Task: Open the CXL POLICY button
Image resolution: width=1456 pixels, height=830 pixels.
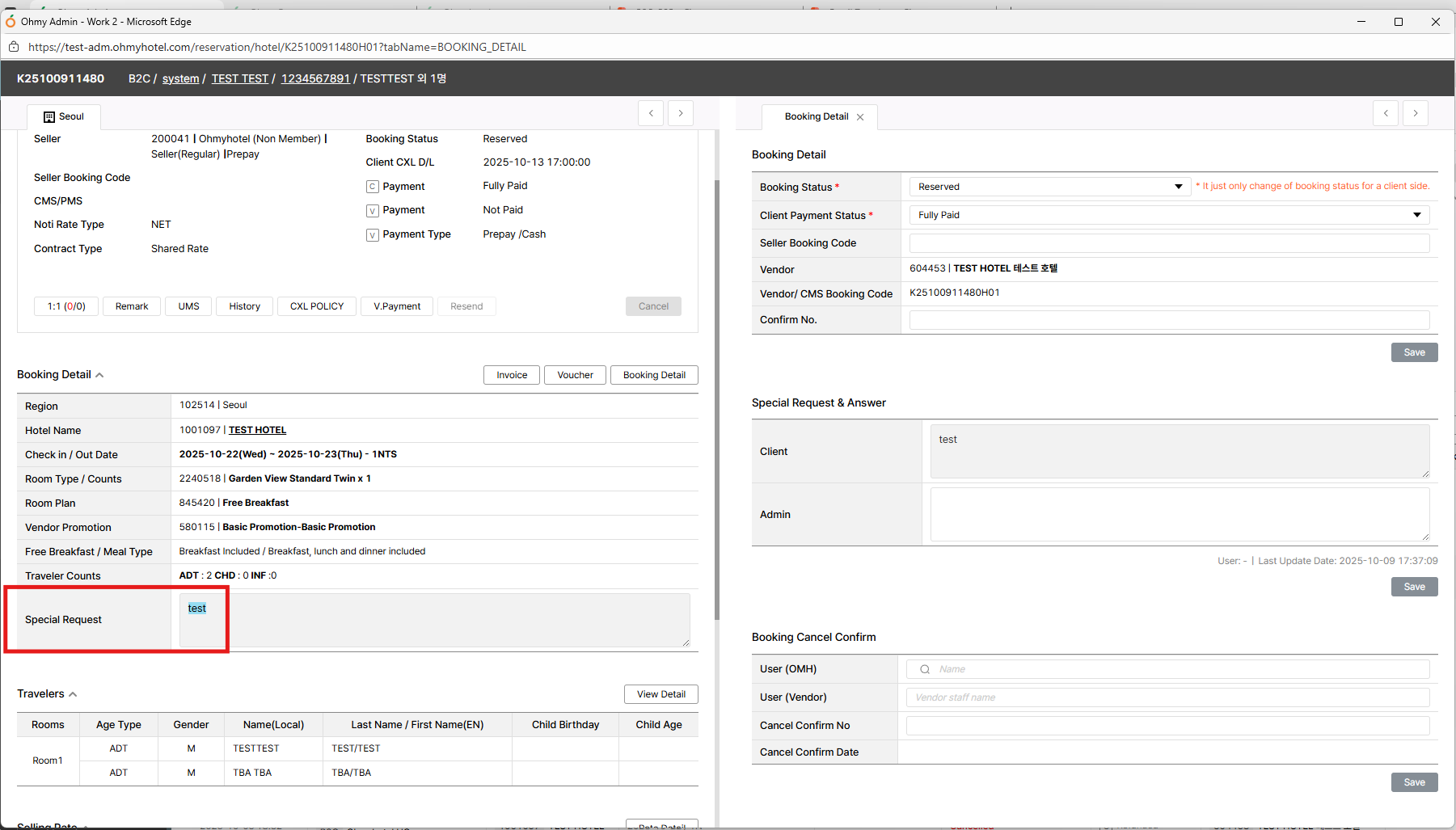Action: pos(317,306)
